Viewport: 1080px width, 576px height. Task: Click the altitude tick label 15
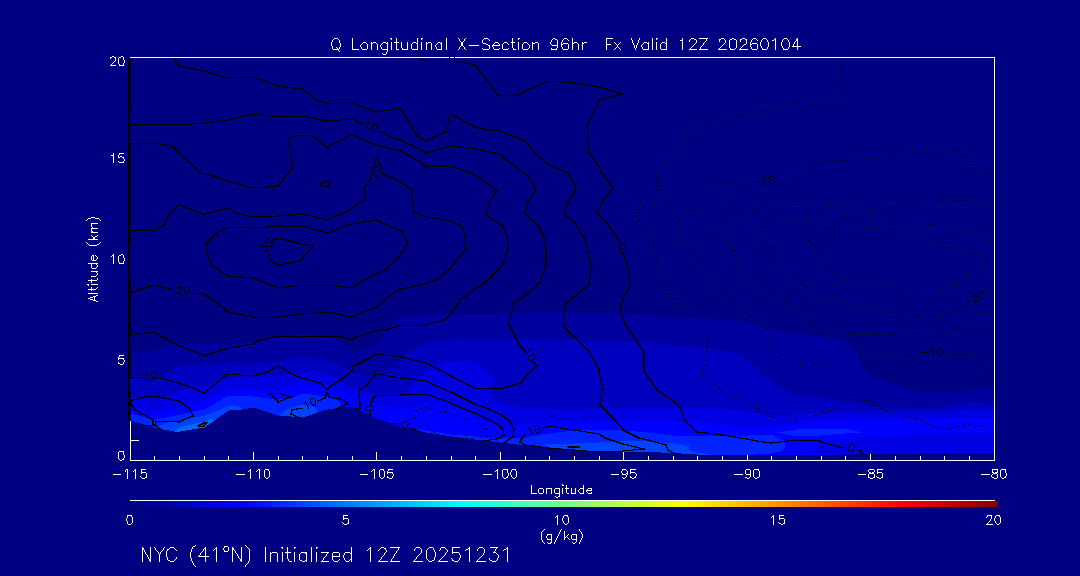point(116,158)
